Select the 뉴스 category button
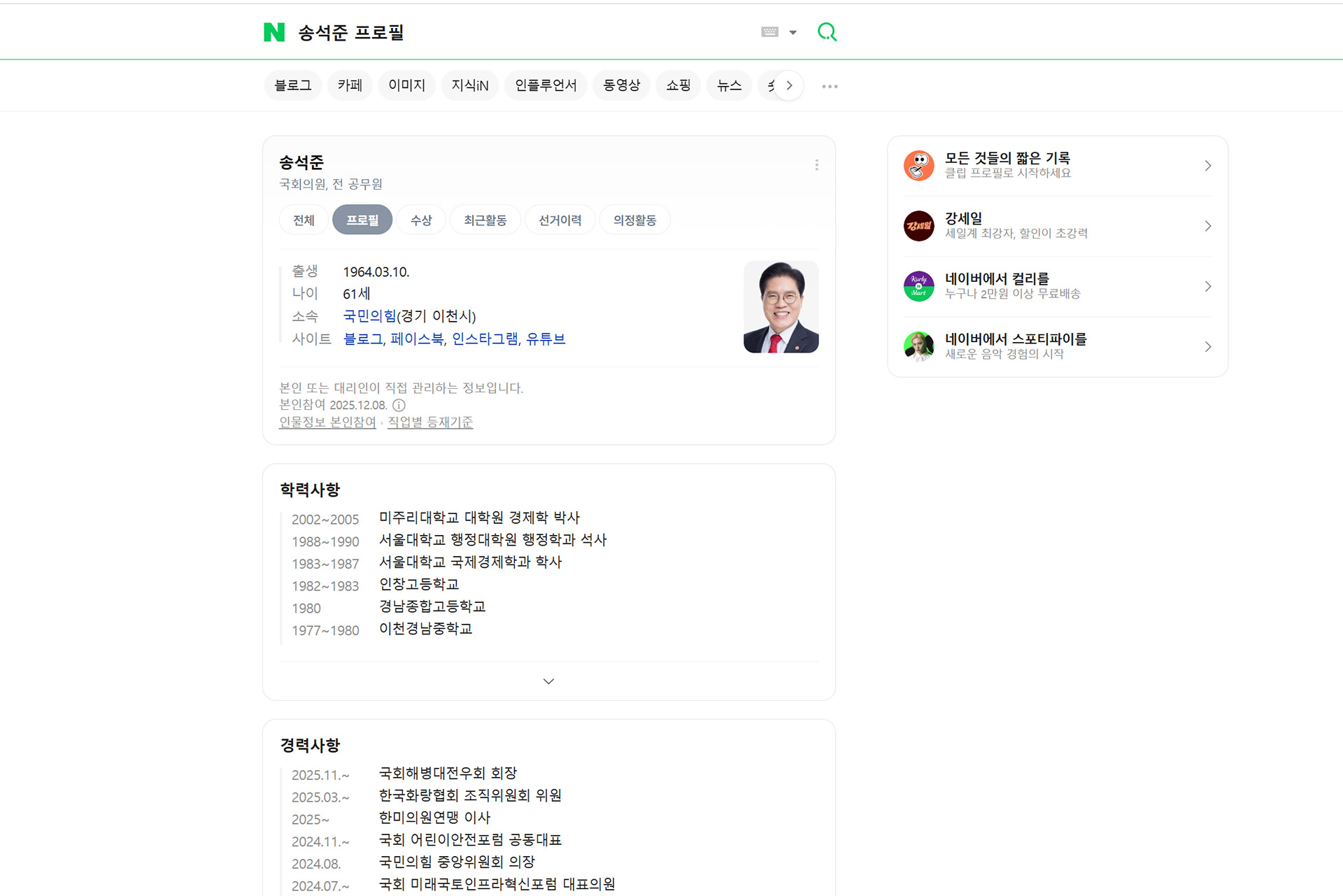Image resolution: width=1343 pixels, height=896 pixels. [x=729, y=85]
